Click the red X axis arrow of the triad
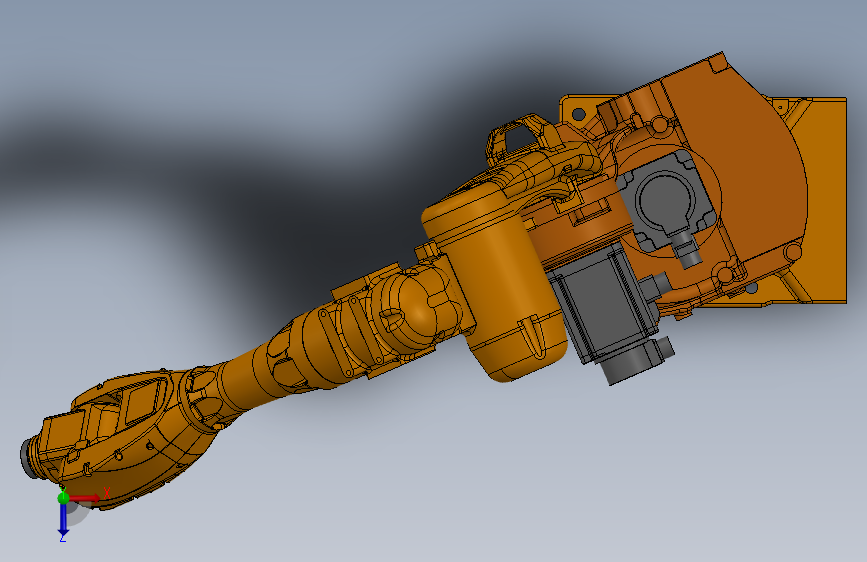Viewport: 867px width, 562px height. click(x=86, y=498)
